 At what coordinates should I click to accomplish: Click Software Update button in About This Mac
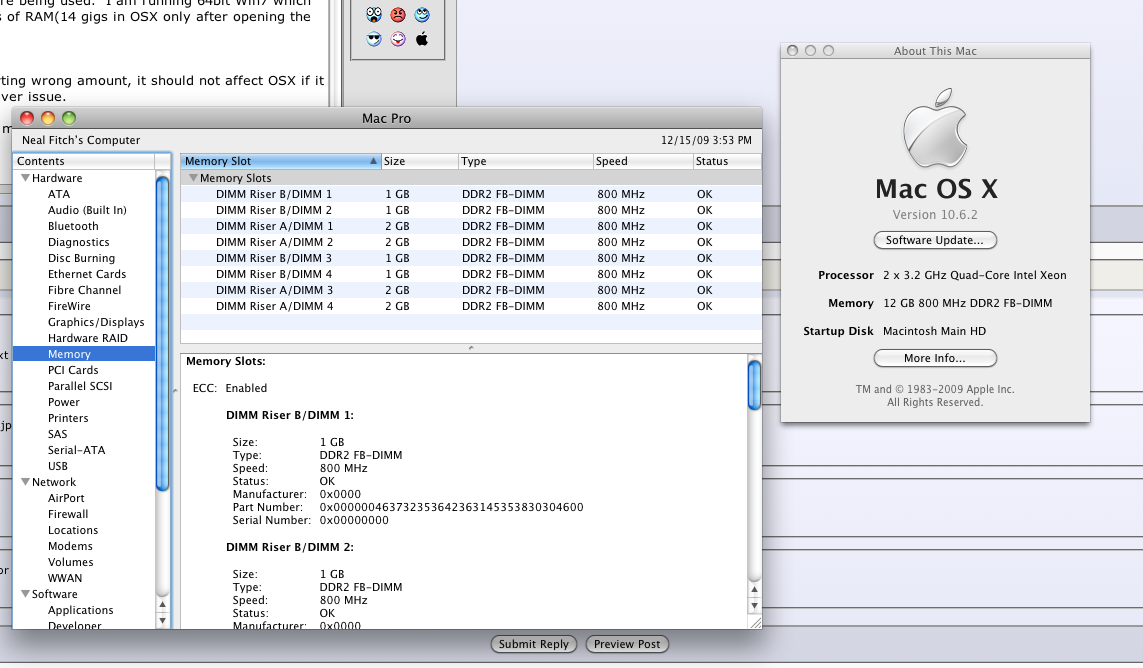point(935,240)
